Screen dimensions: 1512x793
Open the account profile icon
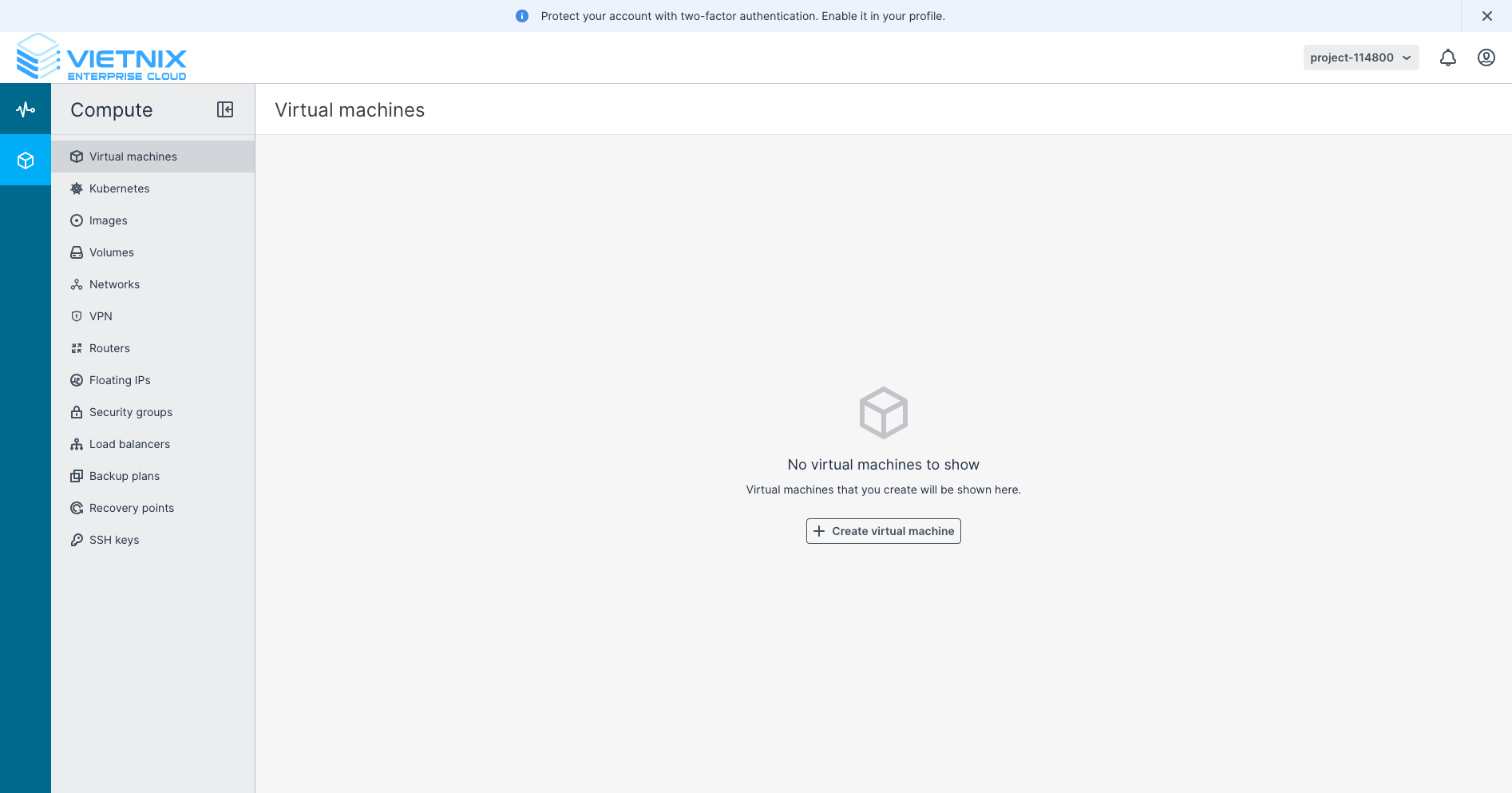(1486, 57)
